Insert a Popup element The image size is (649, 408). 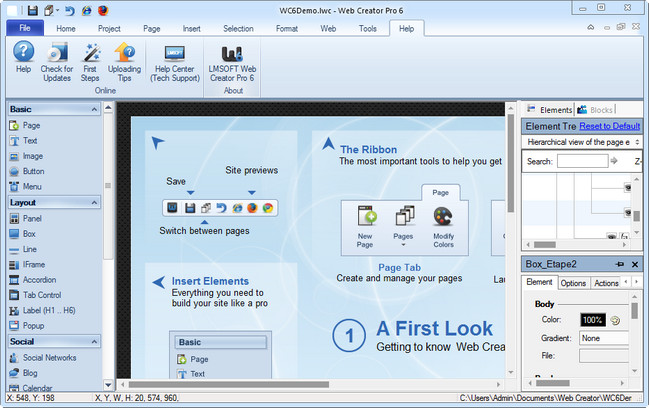27,326
